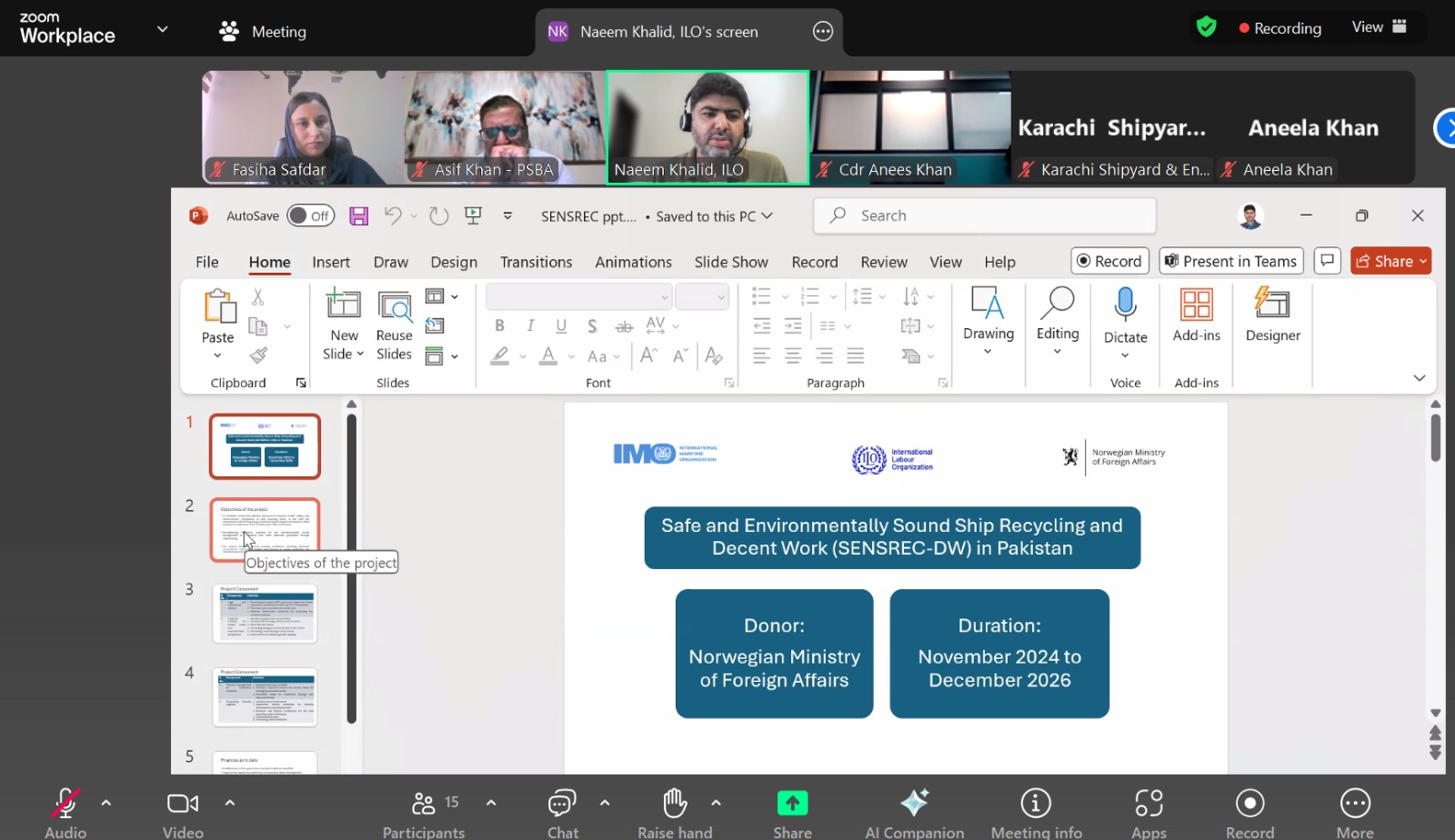
Task: Click the orange Share button in PowerPoint
Action: pyautogui.click(x=1390, y=261)
